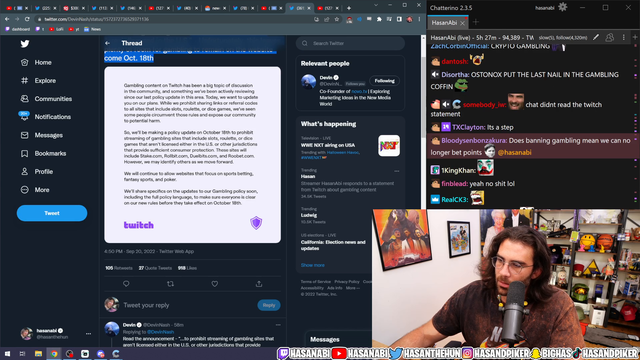Click the more options dots on Hasan trend
Screen dimensions: 640x360
397,171
